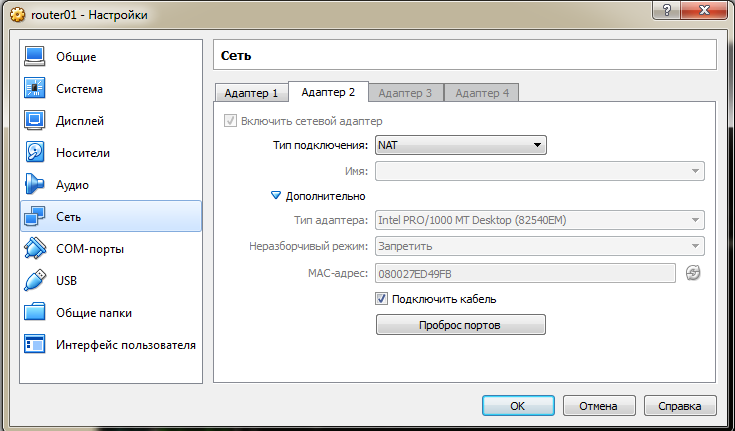Generate new MAC address with refresh icon

coord(693,272)
